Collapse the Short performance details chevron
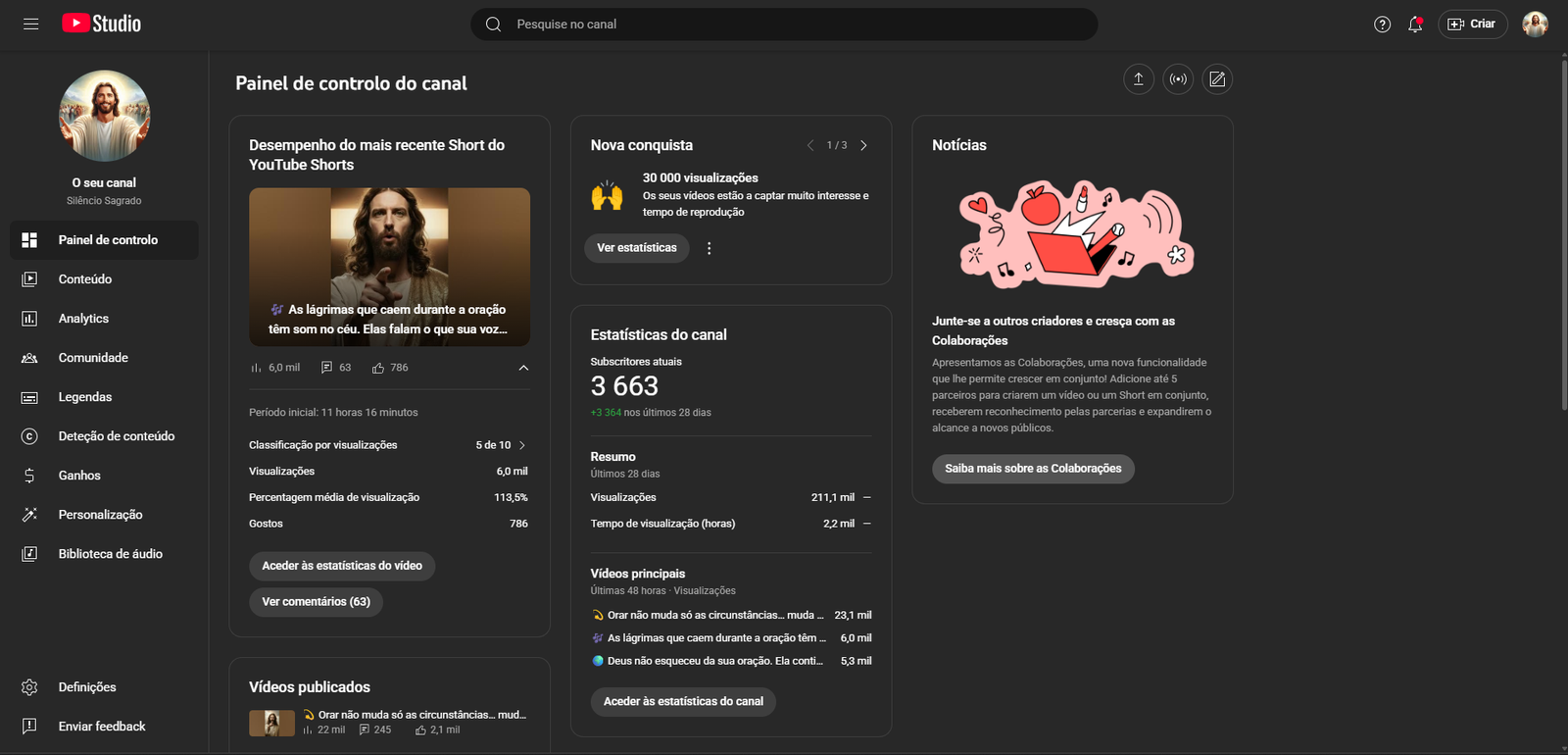Image resolution: width=1568 pixels, height=755 pixels. pyautogui.click(x=523, y=368)
